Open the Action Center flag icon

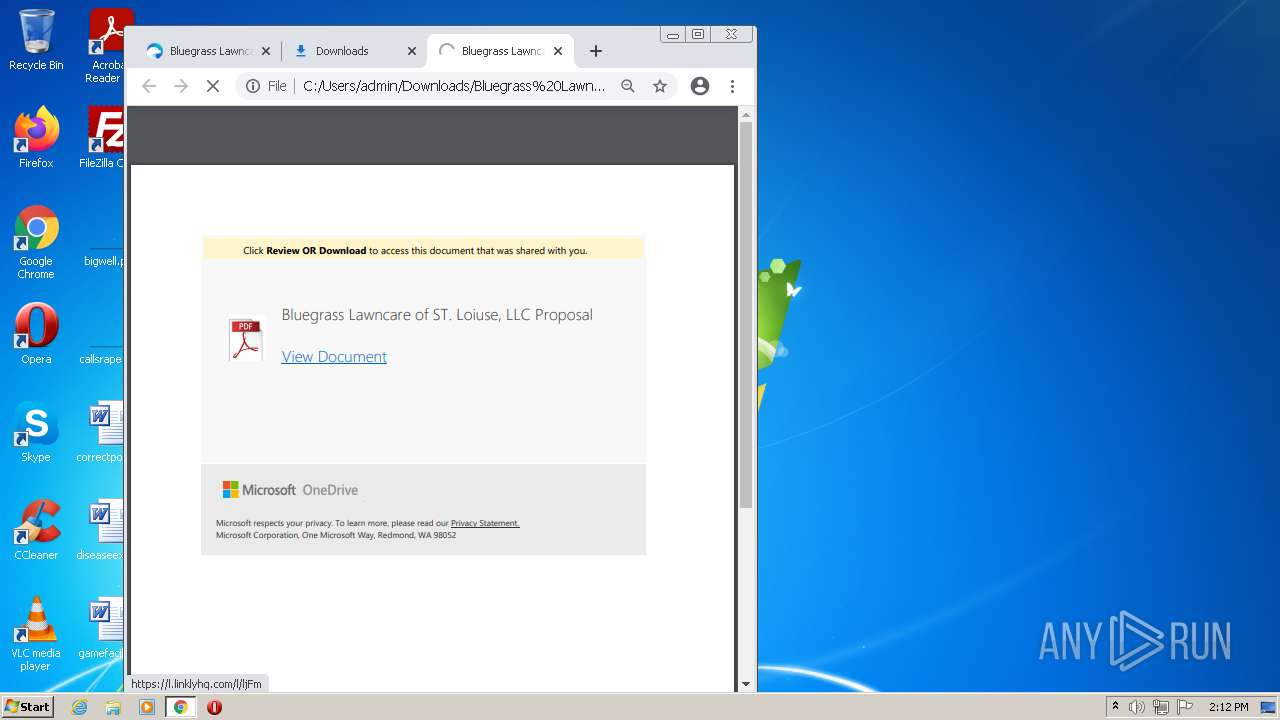click(1185, 707)
